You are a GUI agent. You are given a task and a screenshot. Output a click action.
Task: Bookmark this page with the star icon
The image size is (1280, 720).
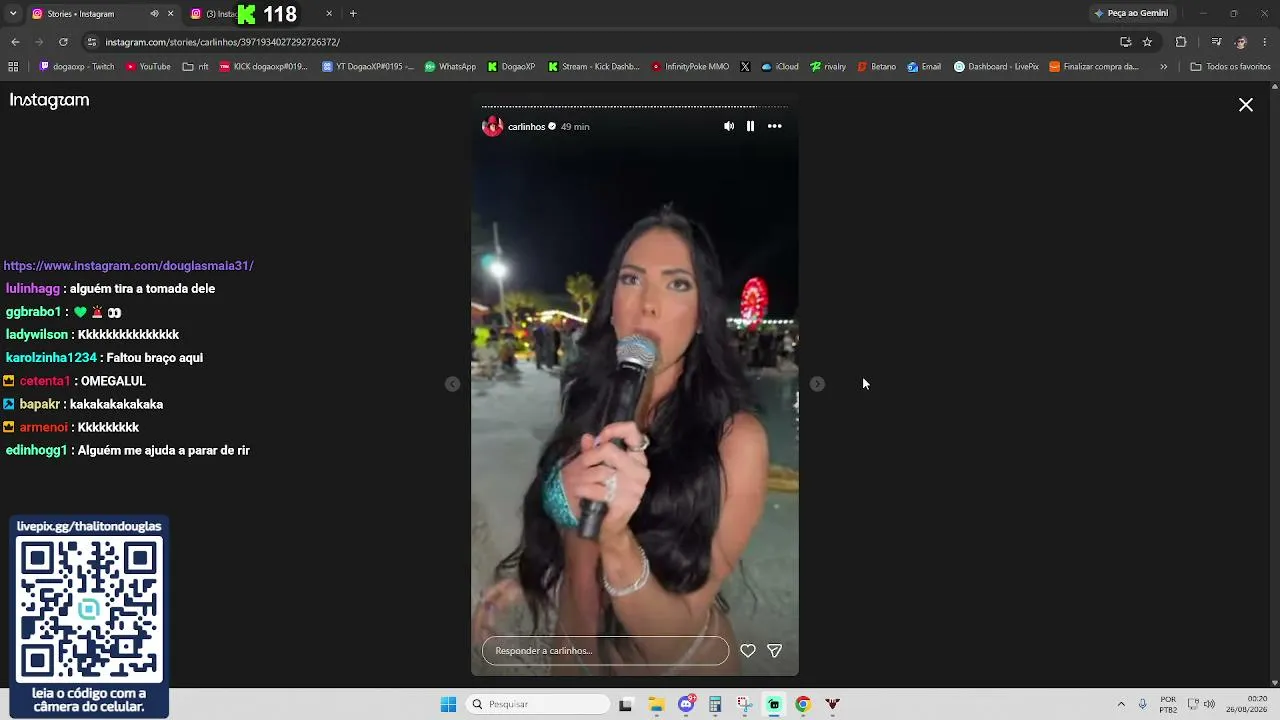coord(1147,42)
